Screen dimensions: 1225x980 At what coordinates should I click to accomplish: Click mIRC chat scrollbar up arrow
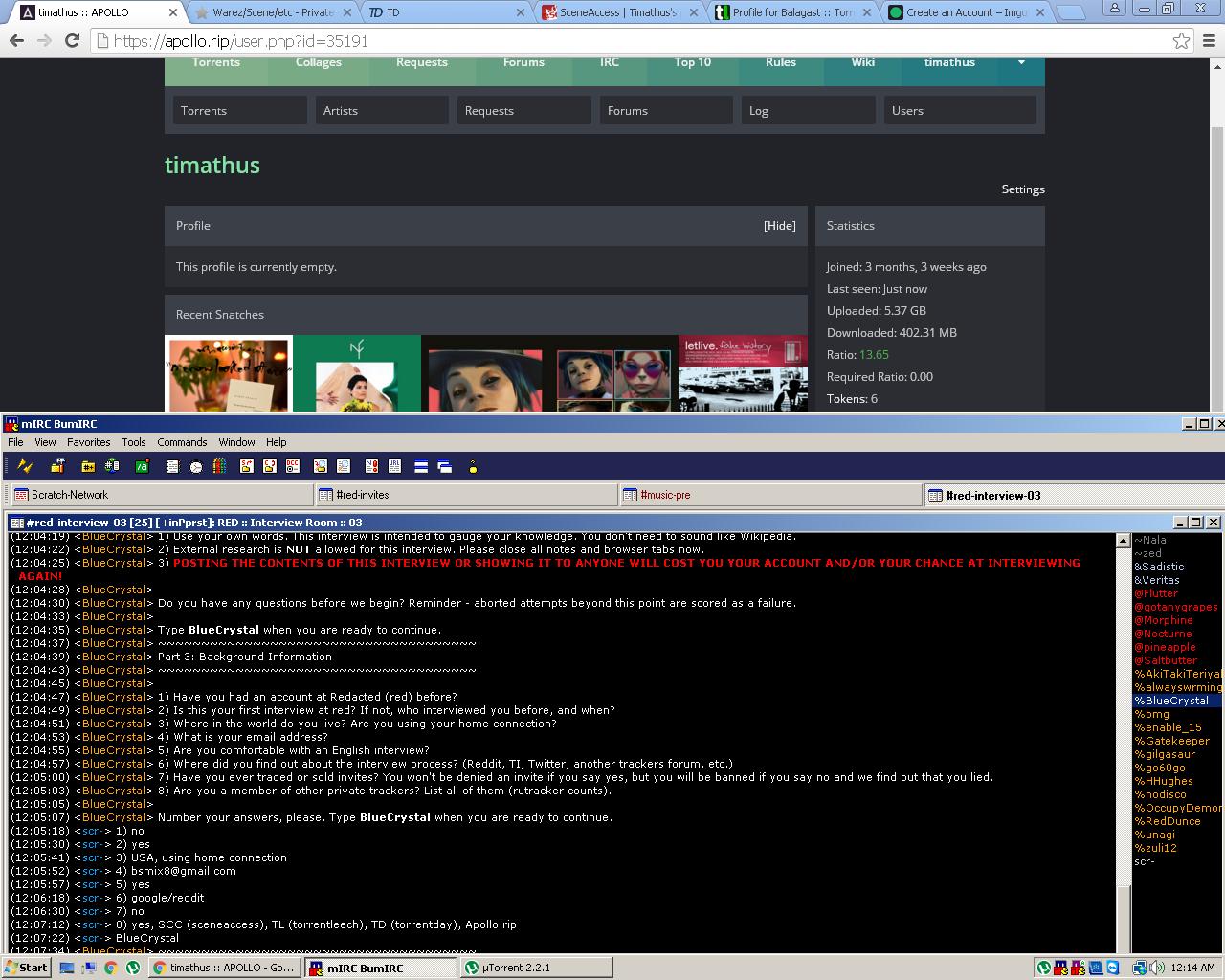click(x=1124, y=541)
